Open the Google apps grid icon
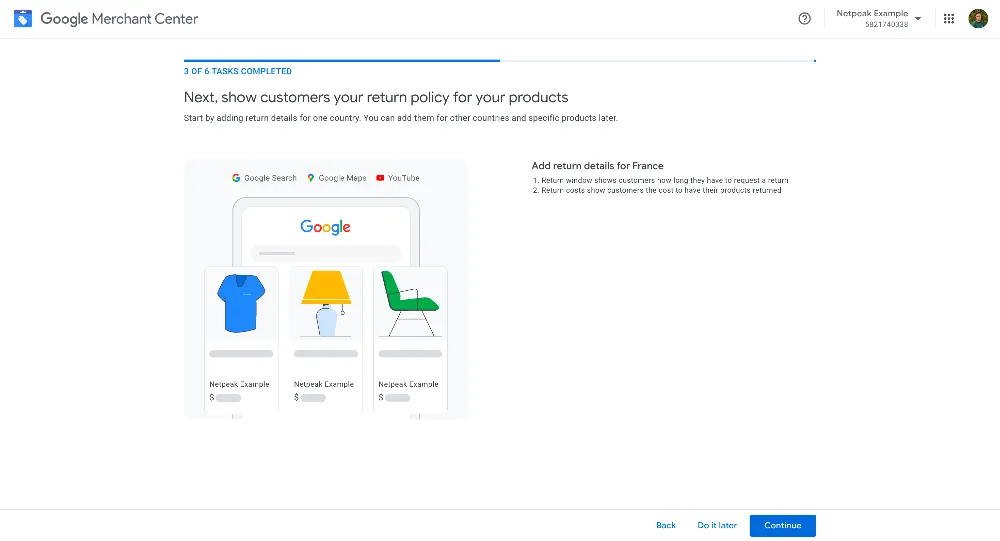 pyautogui.click(x=948, y=19)
